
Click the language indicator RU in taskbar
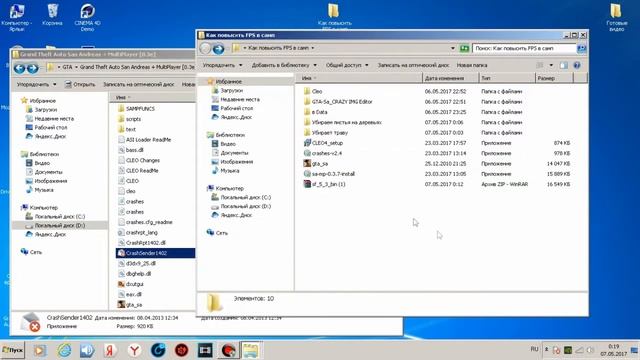[x=534, y=349]
